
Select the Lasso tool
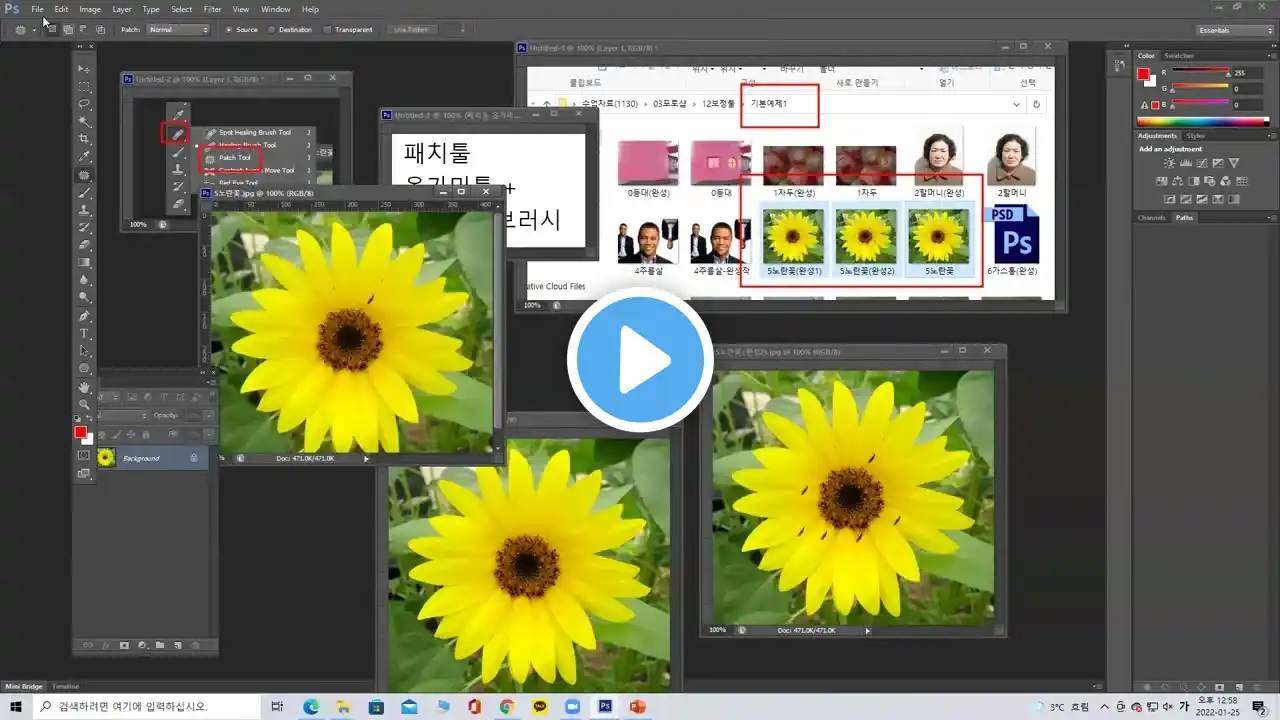[x=85, y=104]
